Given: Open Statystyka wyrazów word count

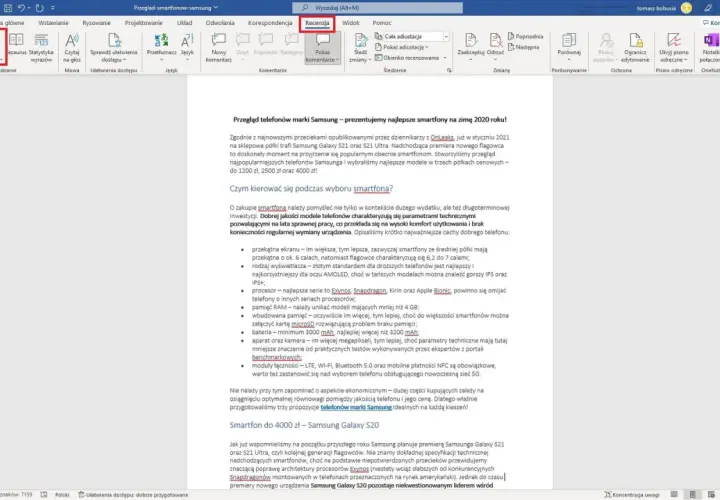Looking at the screenshot, I should (x=41, y=47).
